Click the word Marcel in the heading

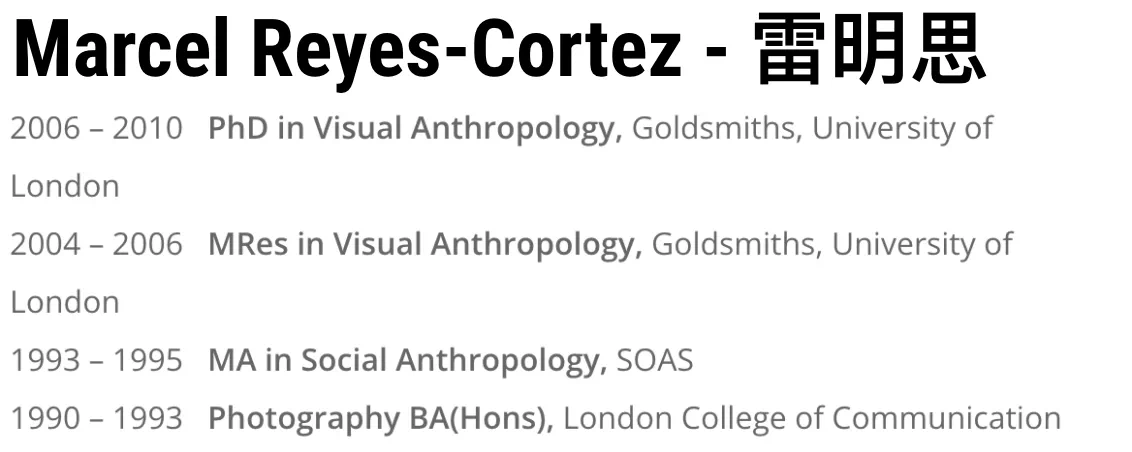(121, 51)
